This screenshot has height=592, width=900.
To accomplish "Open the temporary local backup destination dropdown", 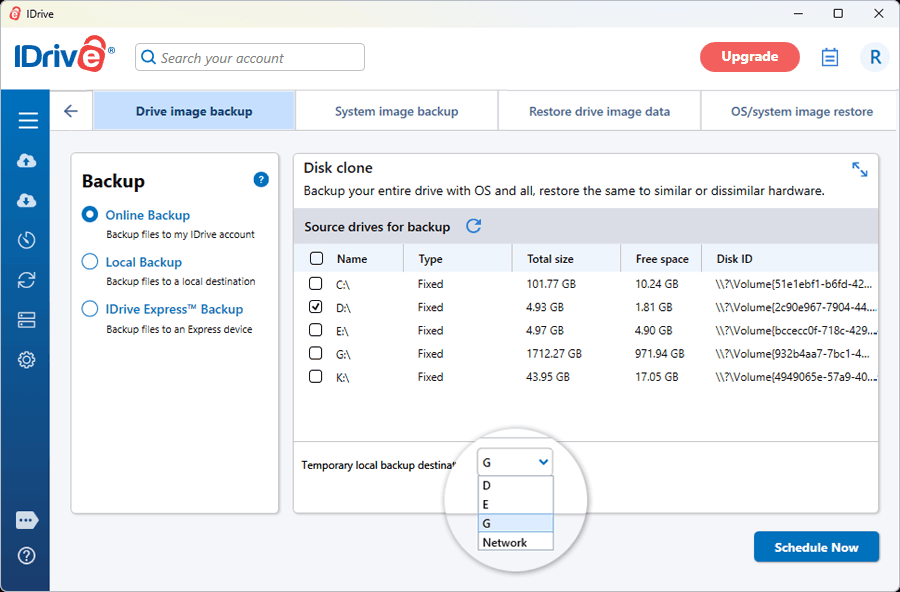I will tap(515, 462).
